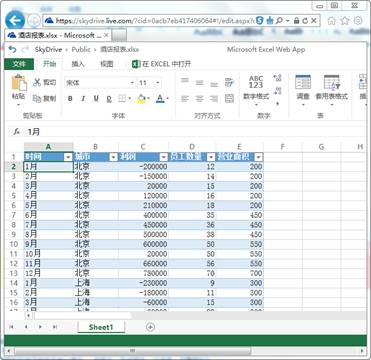Open the font size 11 dropdown
Image resolution: width=371 pixels, height=360 pixels.
click(x=158, y=83)
